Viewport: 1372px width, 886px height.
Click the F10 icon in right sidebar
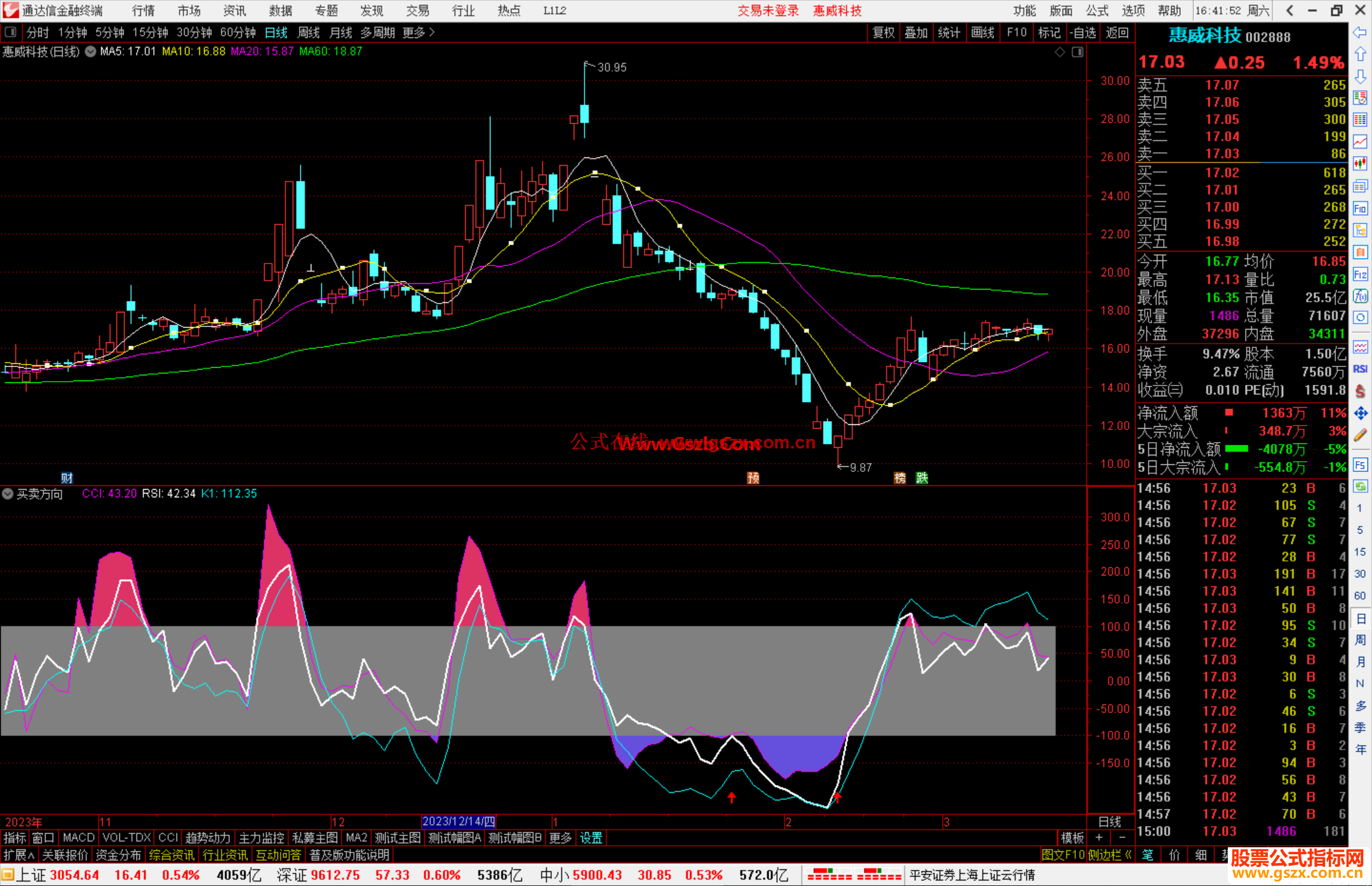(x=1360, y=208)
